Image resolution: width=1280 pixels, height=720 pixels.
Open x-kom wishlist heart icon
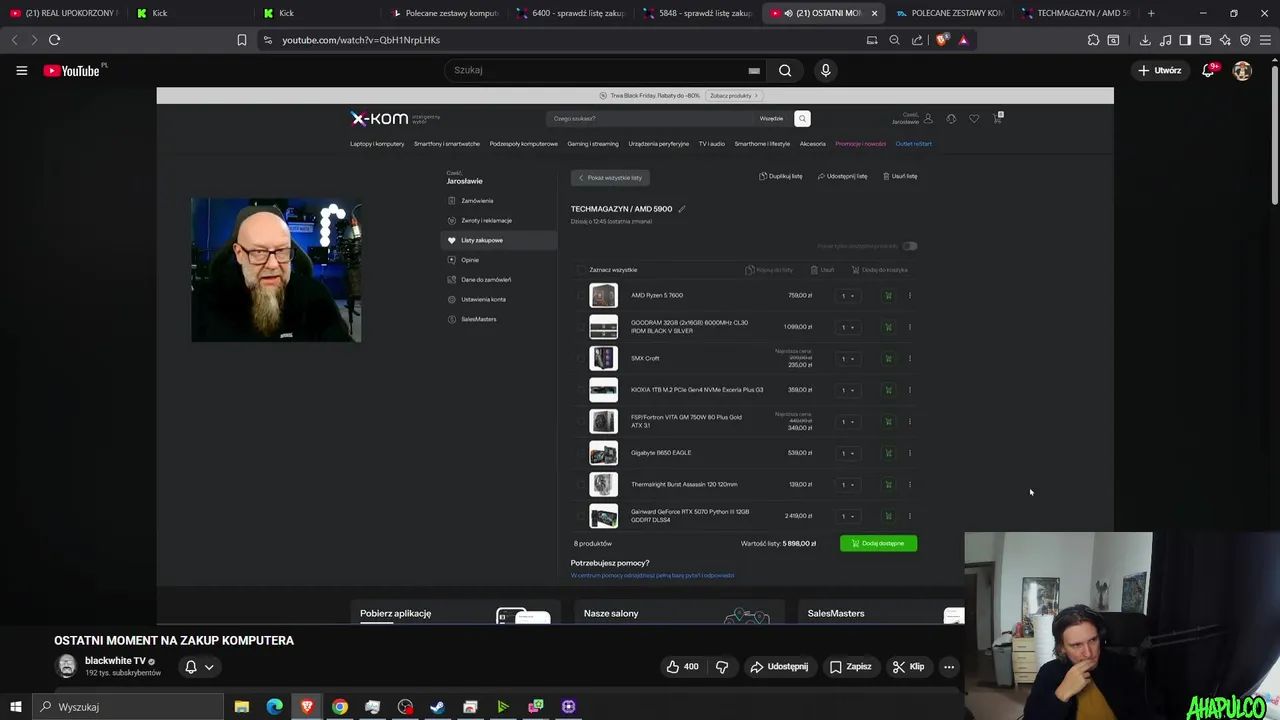(x=974, y=118)
